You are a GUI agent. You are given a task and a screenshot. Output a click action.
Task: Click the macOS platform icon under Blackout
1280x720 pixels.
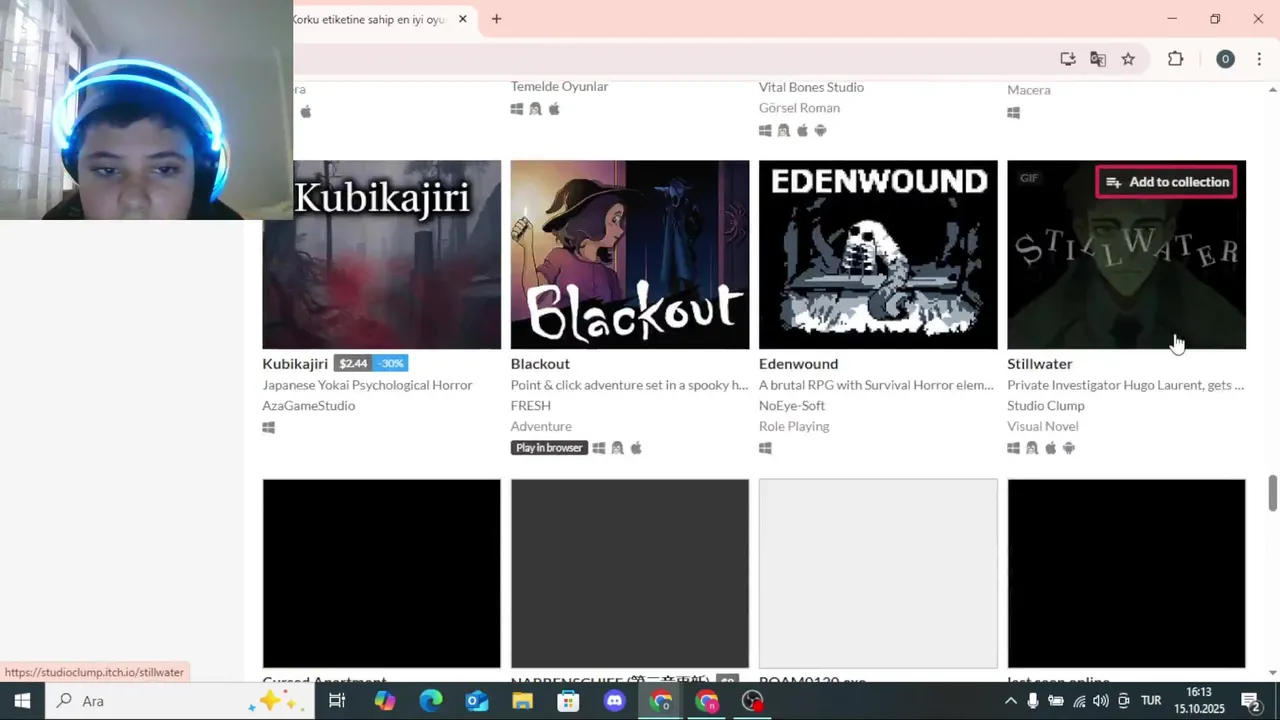click(636, 448)
